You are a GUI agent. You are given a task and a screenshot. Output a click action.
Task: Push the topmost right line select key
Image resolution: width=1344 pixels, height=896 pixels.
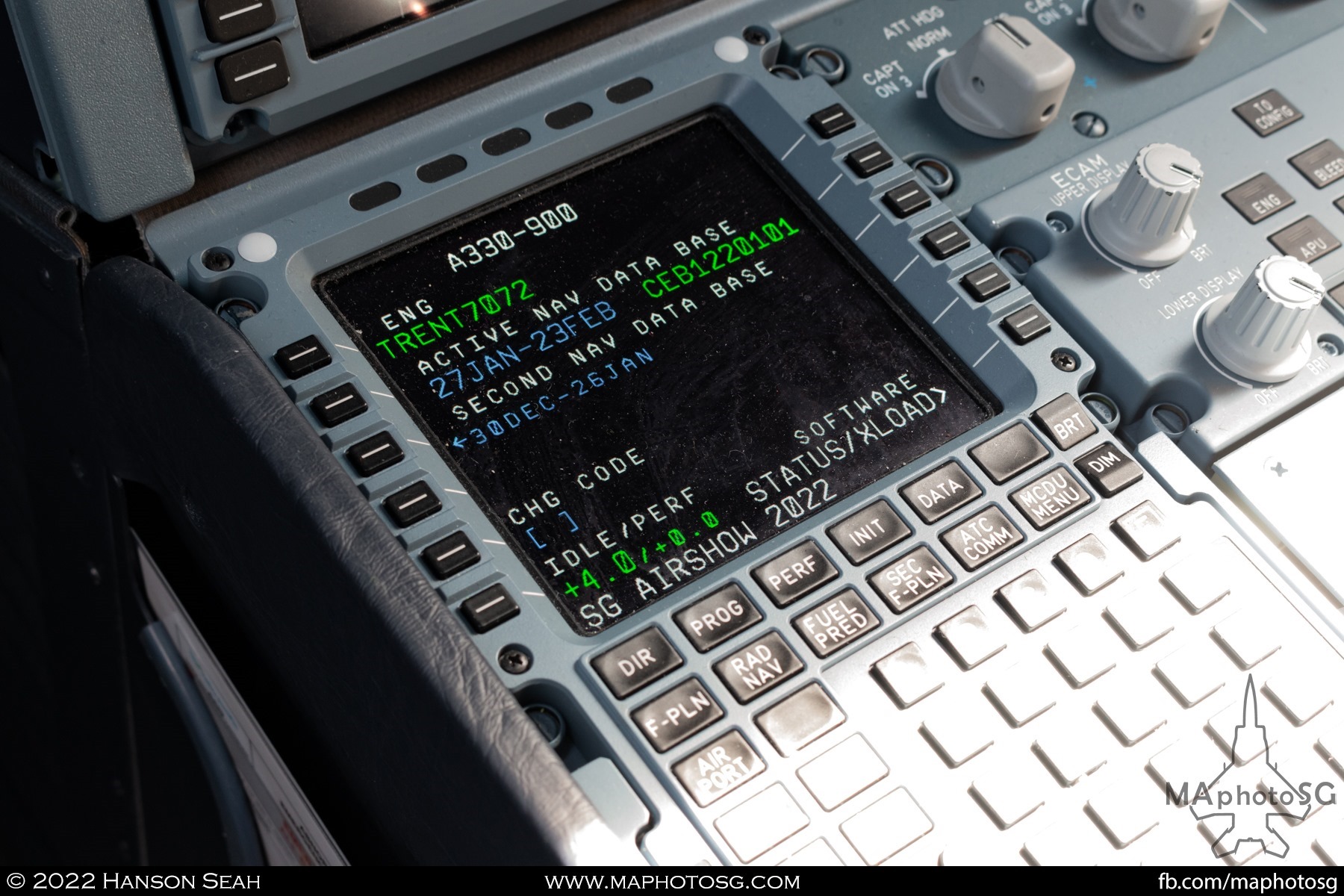point(832,119)
